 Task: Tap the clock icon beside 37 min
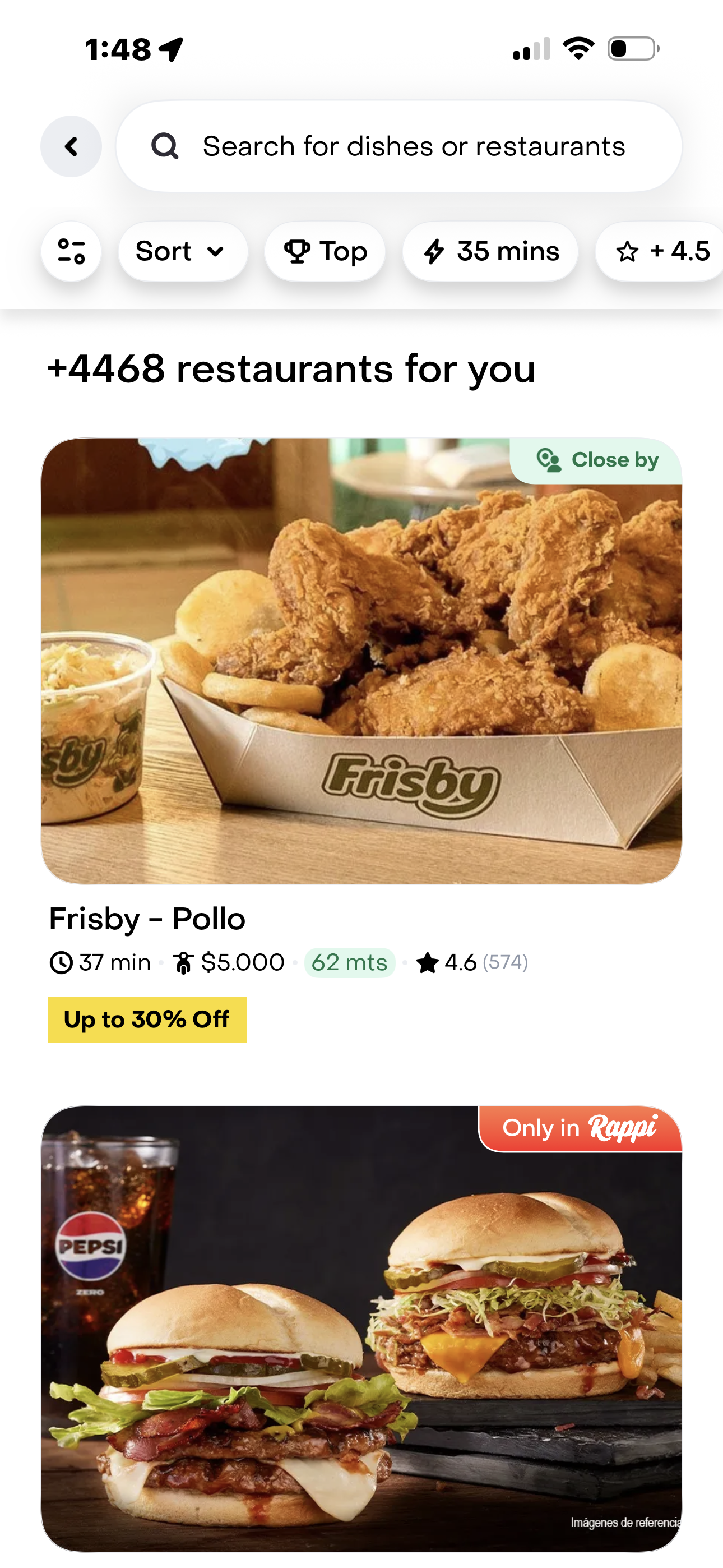coord(61,963)
